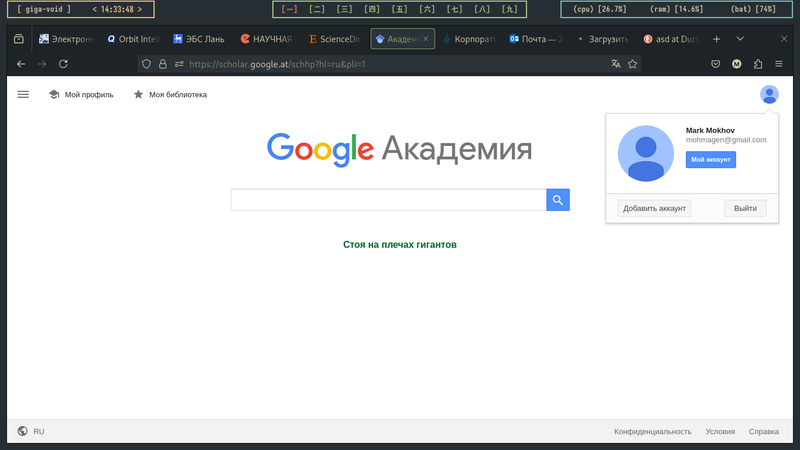Click the bat battery indicator
This screenshot has height=450, width=800.
coord(753,9)
